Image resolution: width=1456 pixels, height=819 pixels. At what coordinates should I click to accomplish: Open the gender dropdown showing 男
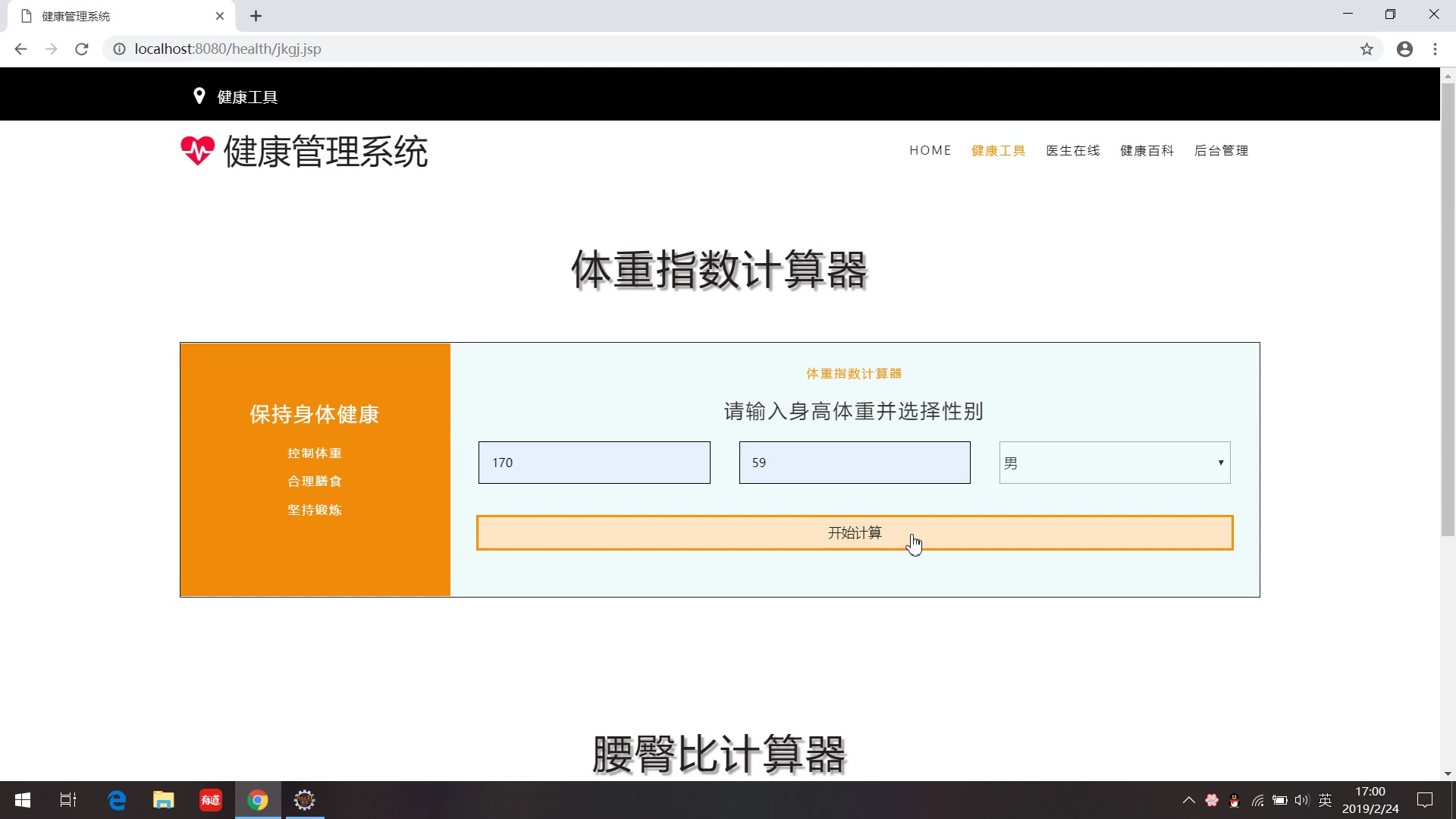[1113, 463]
